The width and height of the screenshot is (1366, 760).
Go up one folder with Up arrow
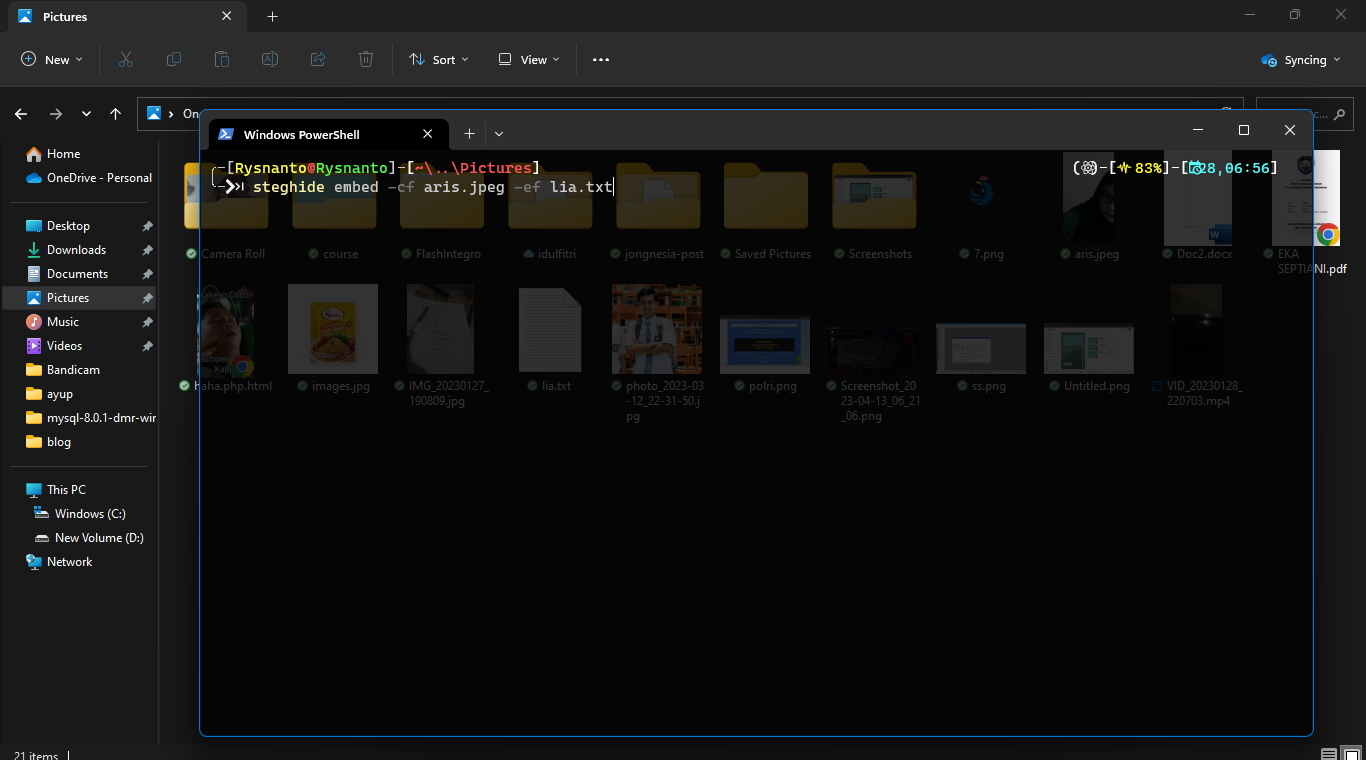click(116, 114)
